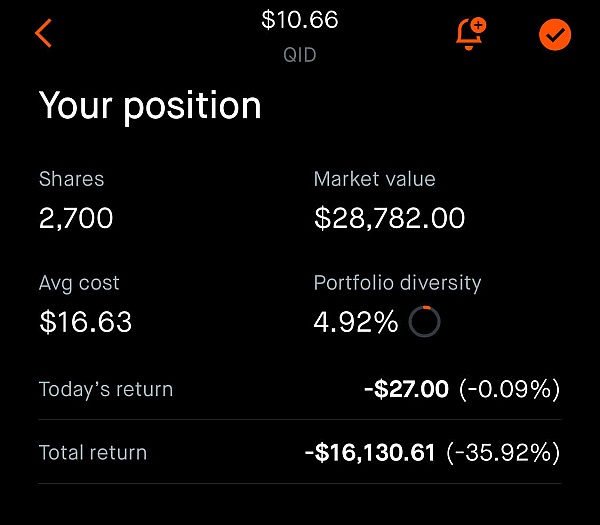The height and width of the screenshot is (525, 600).
Task: Tap the Avg cost label
Action: pos(79,283)
